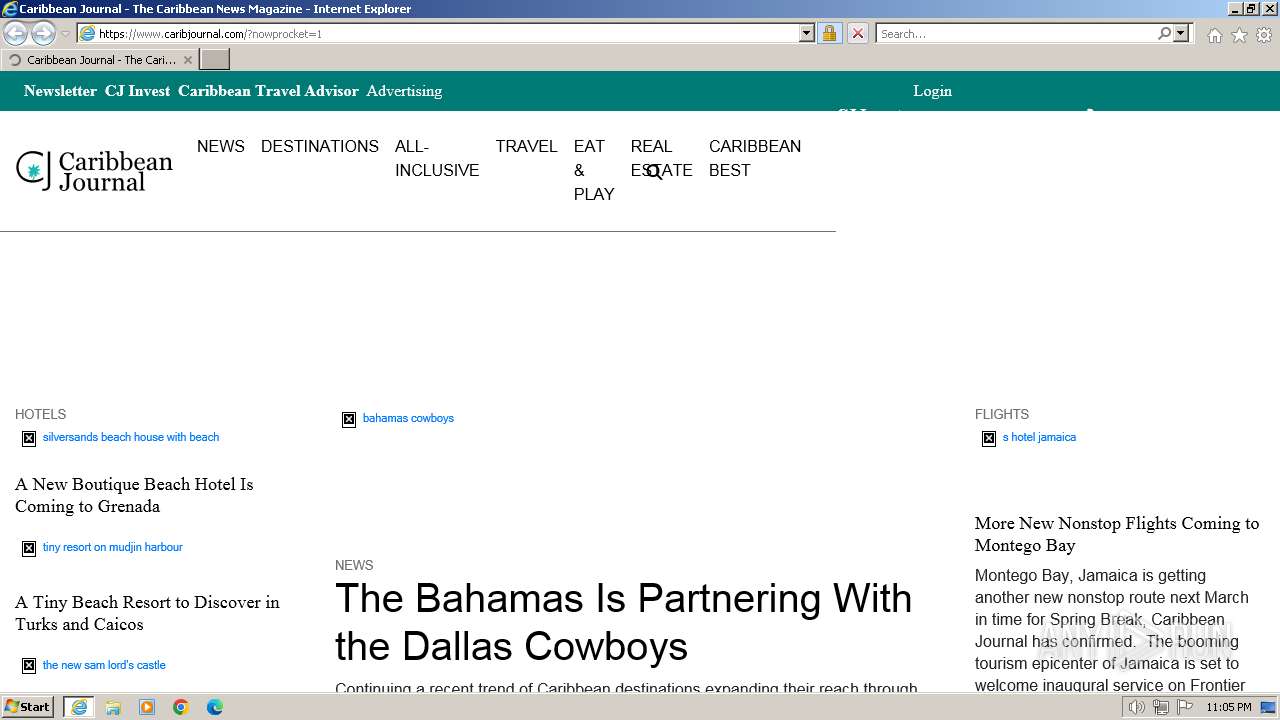Open the Windows Start menu

tap(28, 707)
